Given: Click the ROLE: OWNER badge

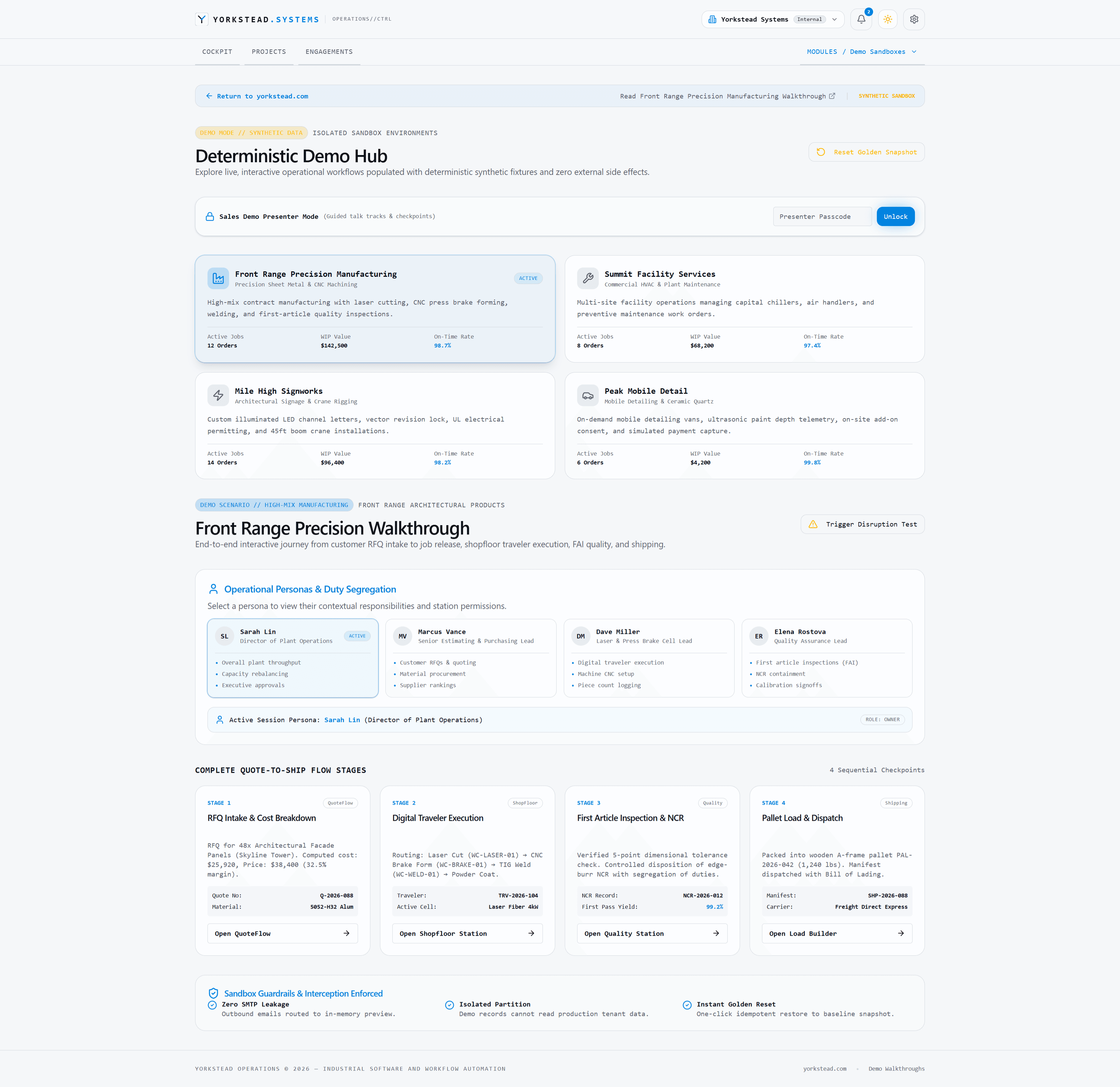Looking at the screenshot, I should [x=882, y=720].
